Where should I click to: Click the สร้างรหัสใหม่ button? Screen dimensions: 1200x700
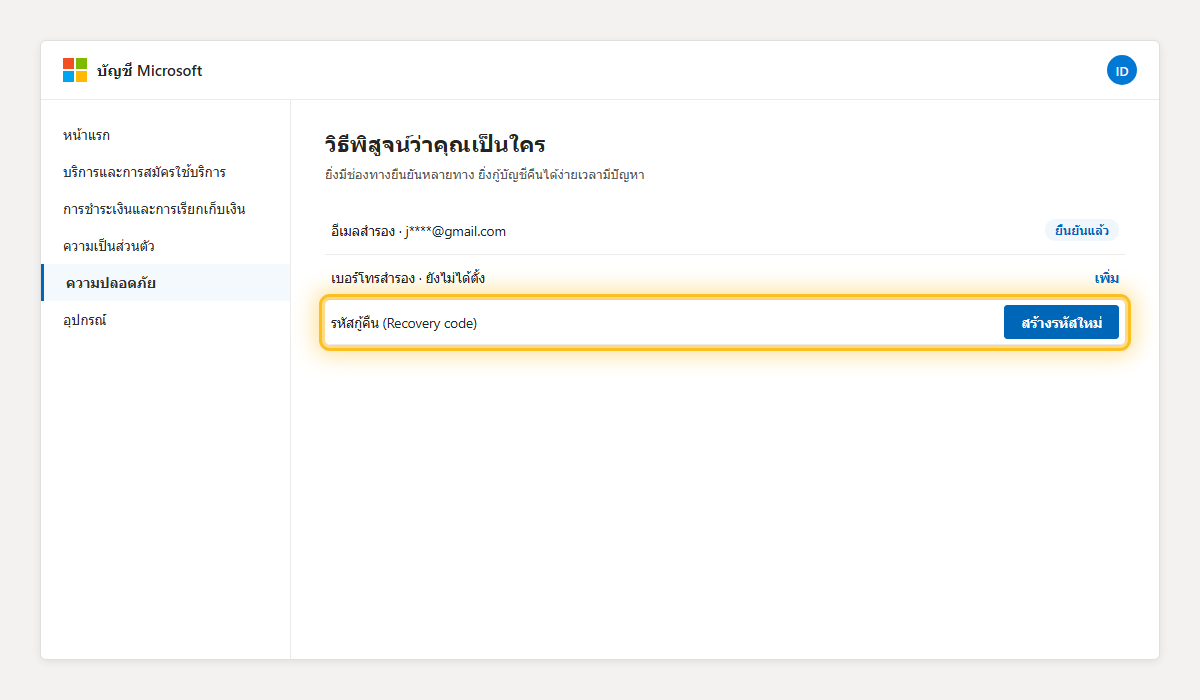(x=1061, y=322)
